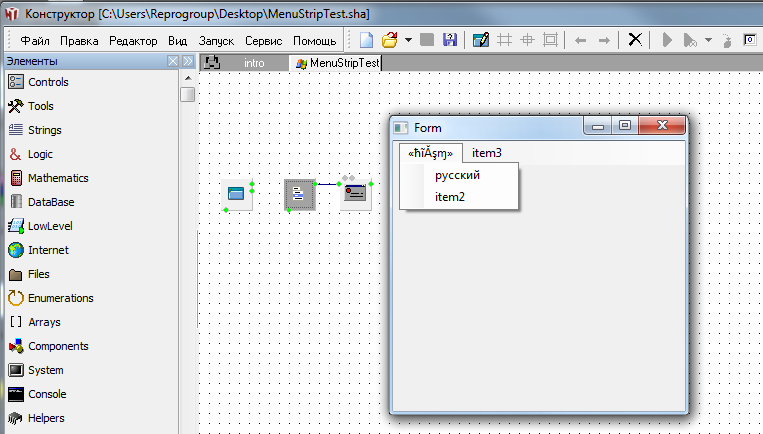Choose the русский menu entry in Form
This screenshot has width=763, height=434.
click(x=457, y=175)
